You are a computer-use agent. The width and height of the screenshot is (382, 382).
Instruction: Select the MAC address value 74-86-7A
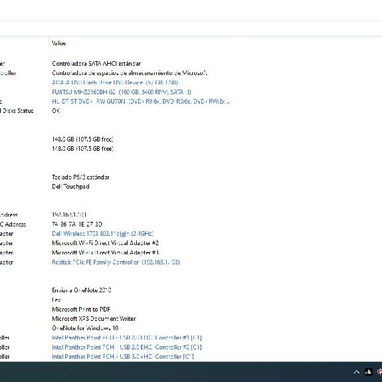(77, 224)
